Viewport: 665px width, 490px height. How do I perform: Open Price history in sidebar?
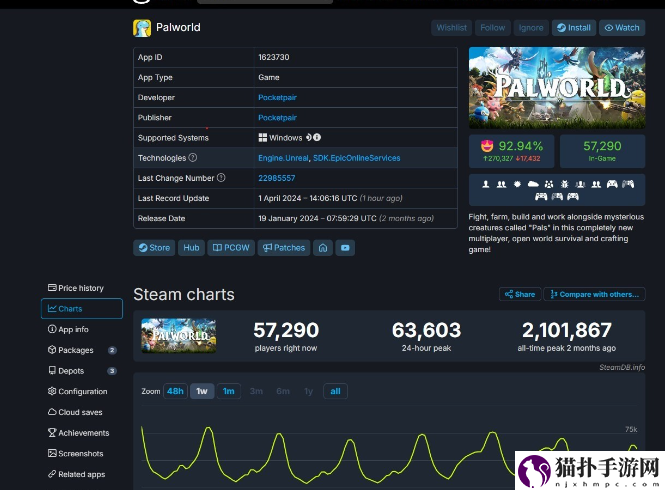(81, 288)
